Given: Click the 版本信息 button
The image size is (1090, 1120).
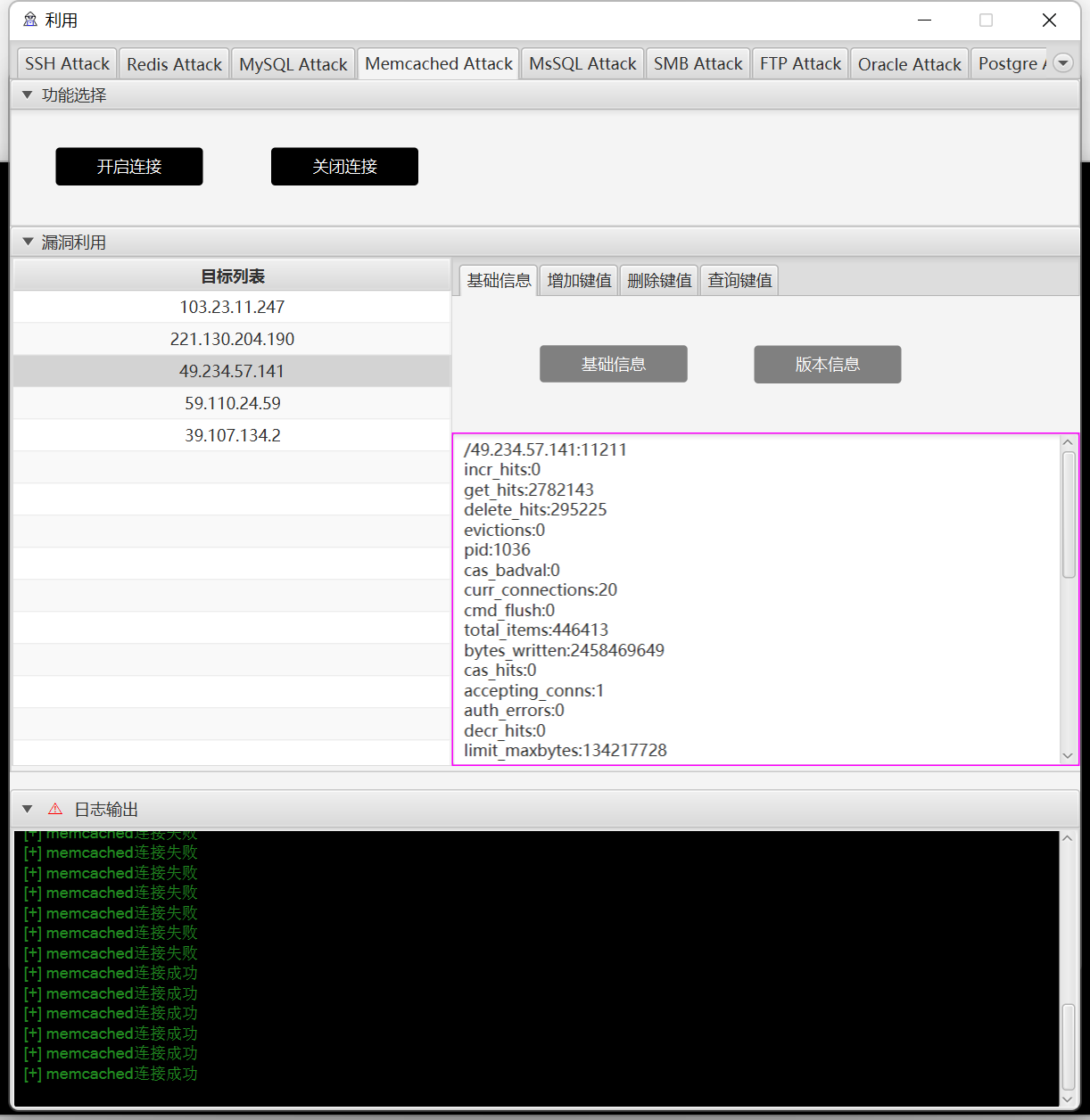Looking at the screenshot, I should click(x=827, y=364).
